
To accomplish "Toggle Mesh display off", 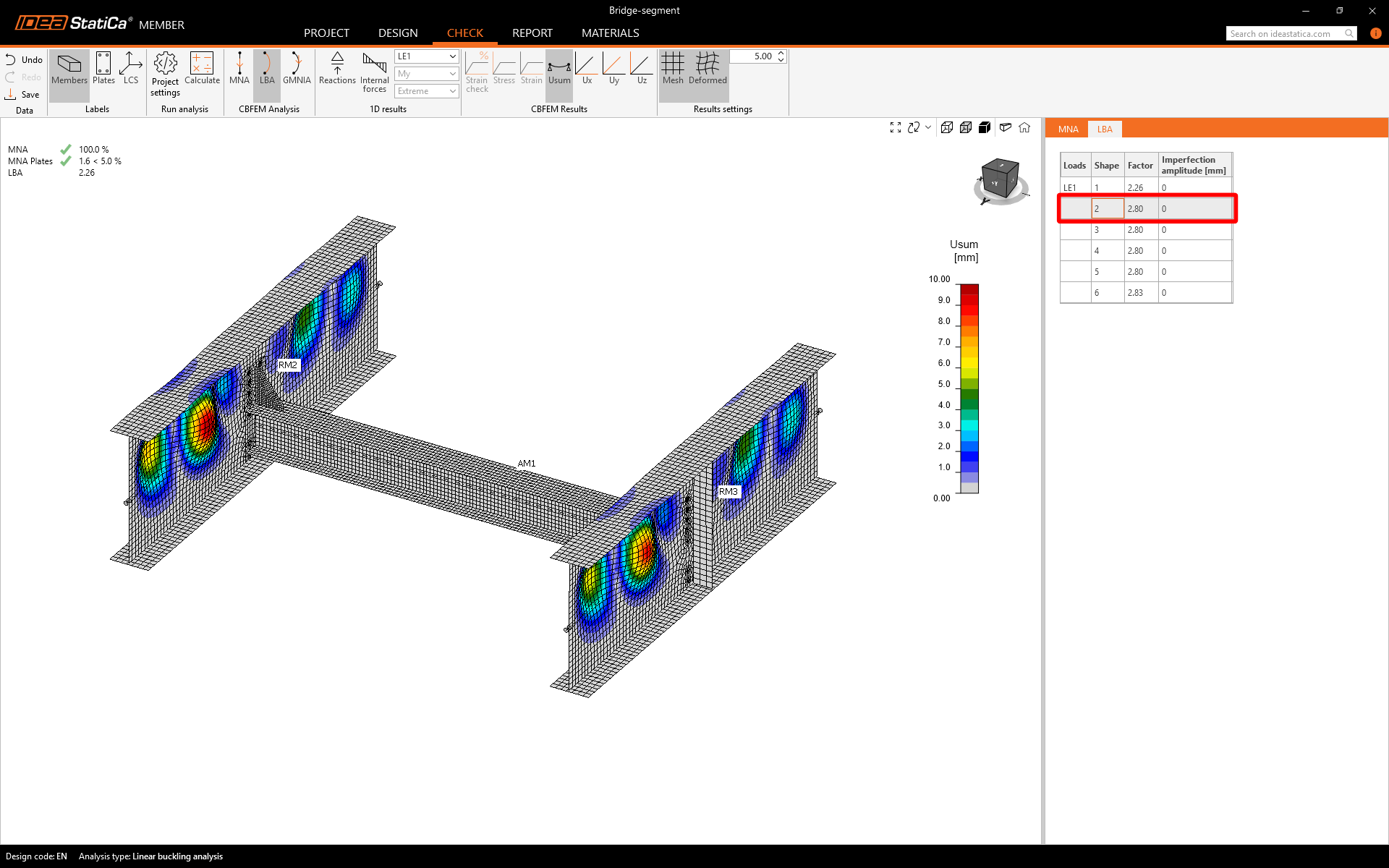I will (x=672, y=69).
